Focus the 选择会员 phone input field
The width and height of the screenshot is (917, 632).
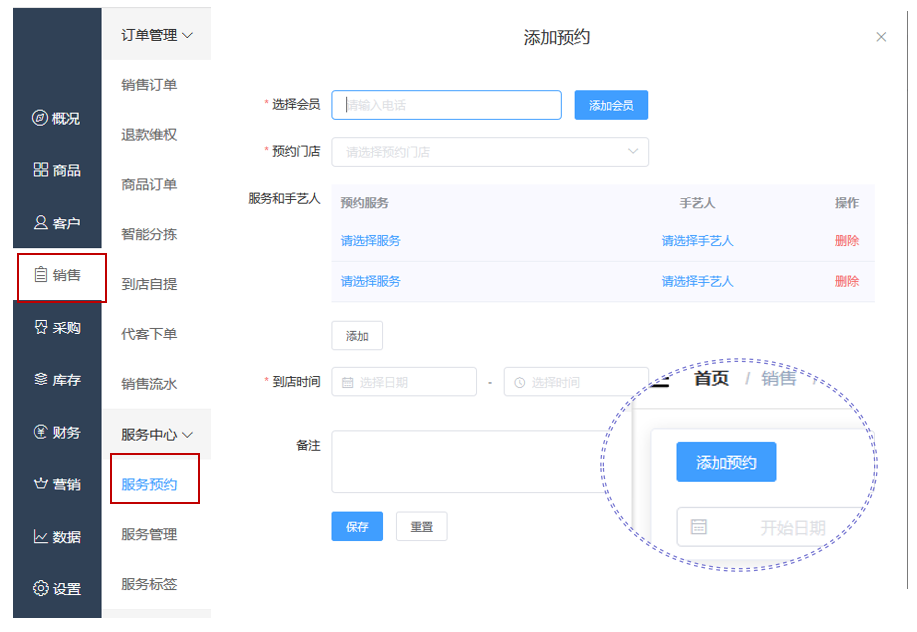[446, 105]
